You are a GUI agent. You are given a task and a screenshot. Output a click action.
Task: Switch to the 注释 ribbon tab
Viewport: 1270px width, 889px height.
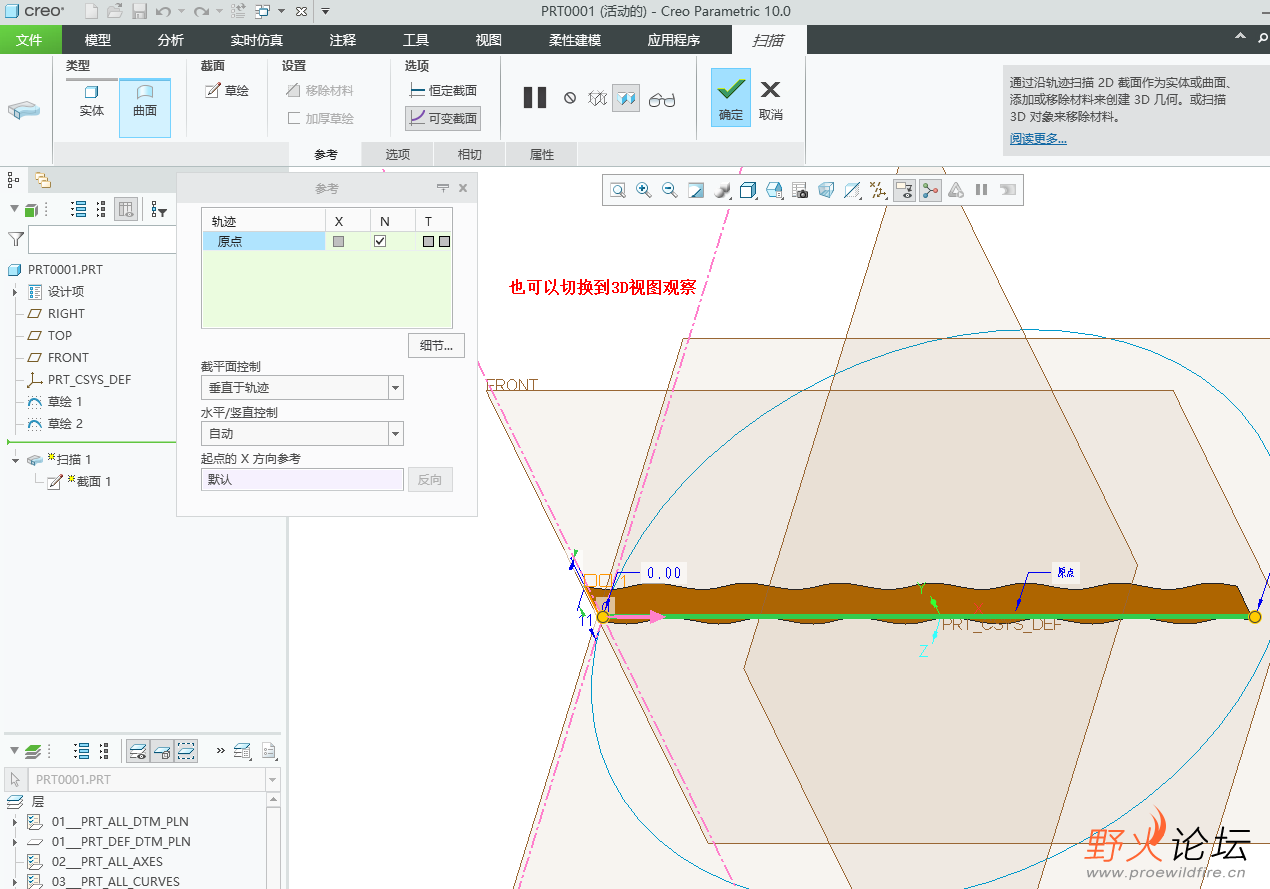pyautogui.click(x=343, y=40)
